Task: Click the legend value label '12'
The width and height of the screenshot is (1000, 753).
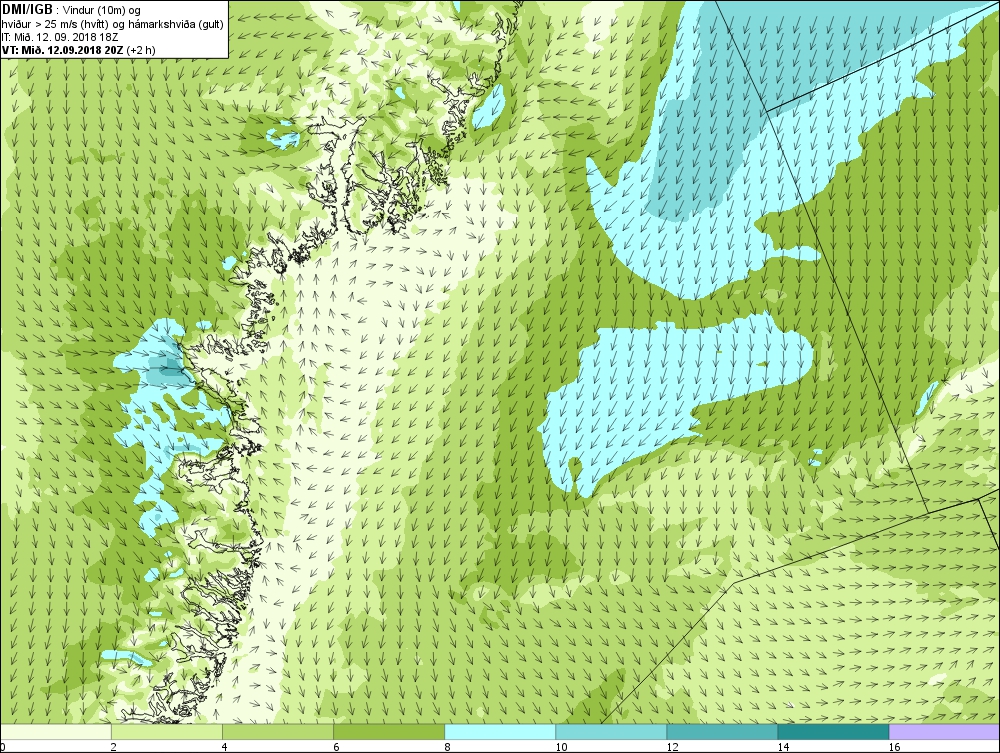Action: coord(672,747)
